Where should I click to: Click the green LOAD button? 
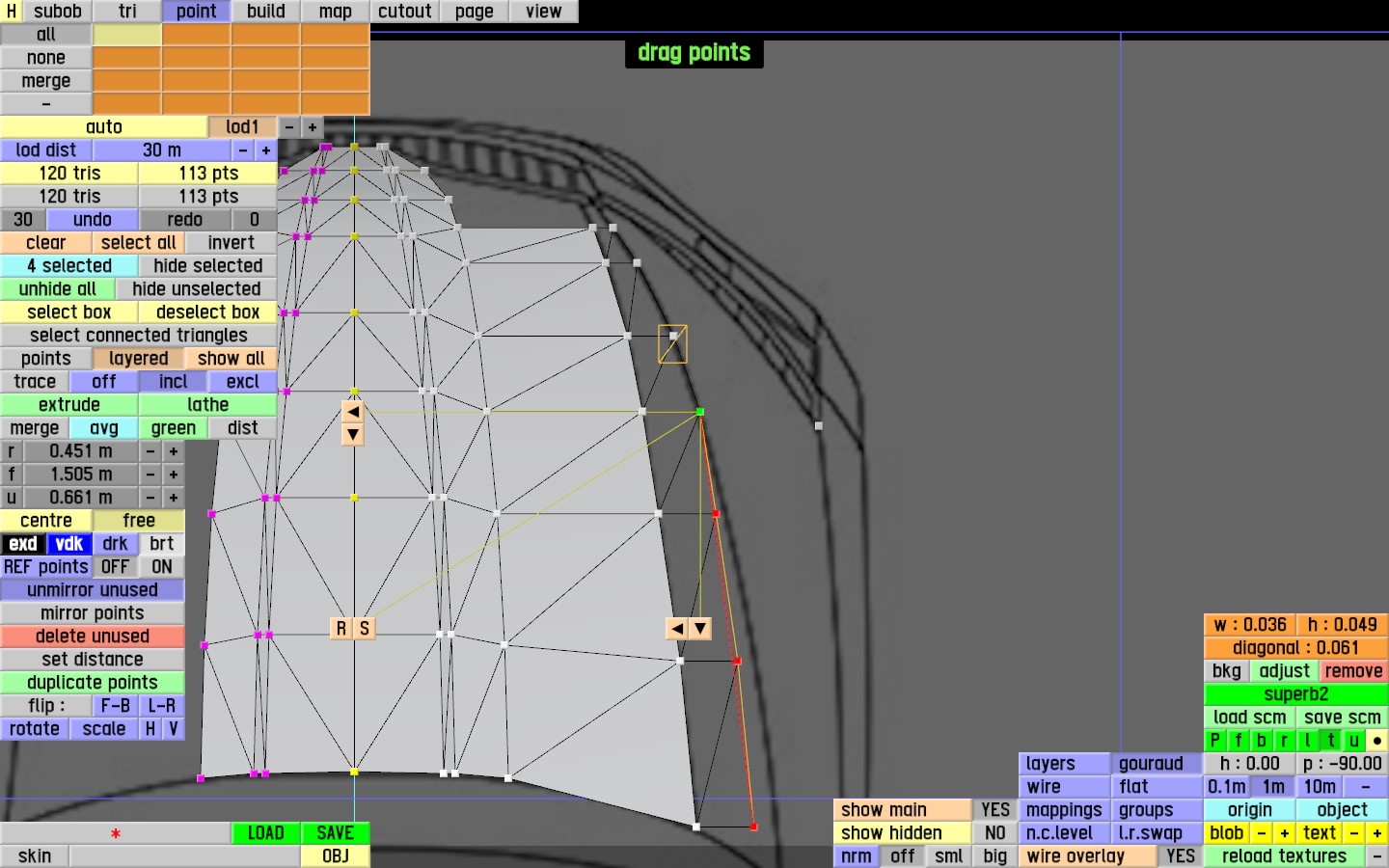click(266, 833)
